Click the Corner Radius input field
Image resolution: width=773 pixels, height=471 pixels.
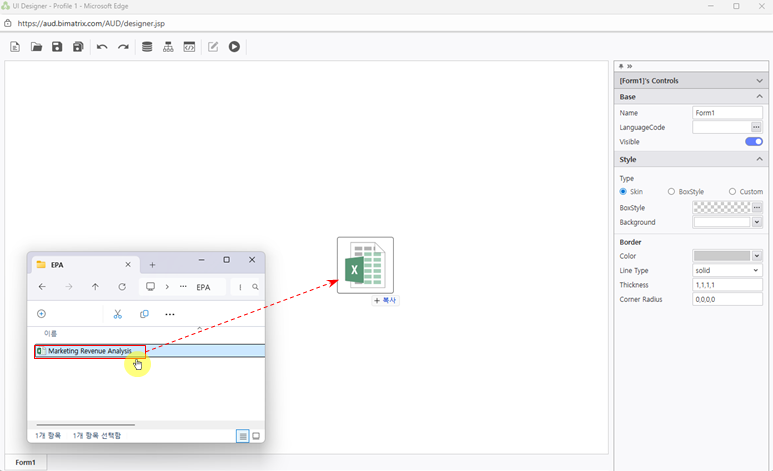coord(727,299)
